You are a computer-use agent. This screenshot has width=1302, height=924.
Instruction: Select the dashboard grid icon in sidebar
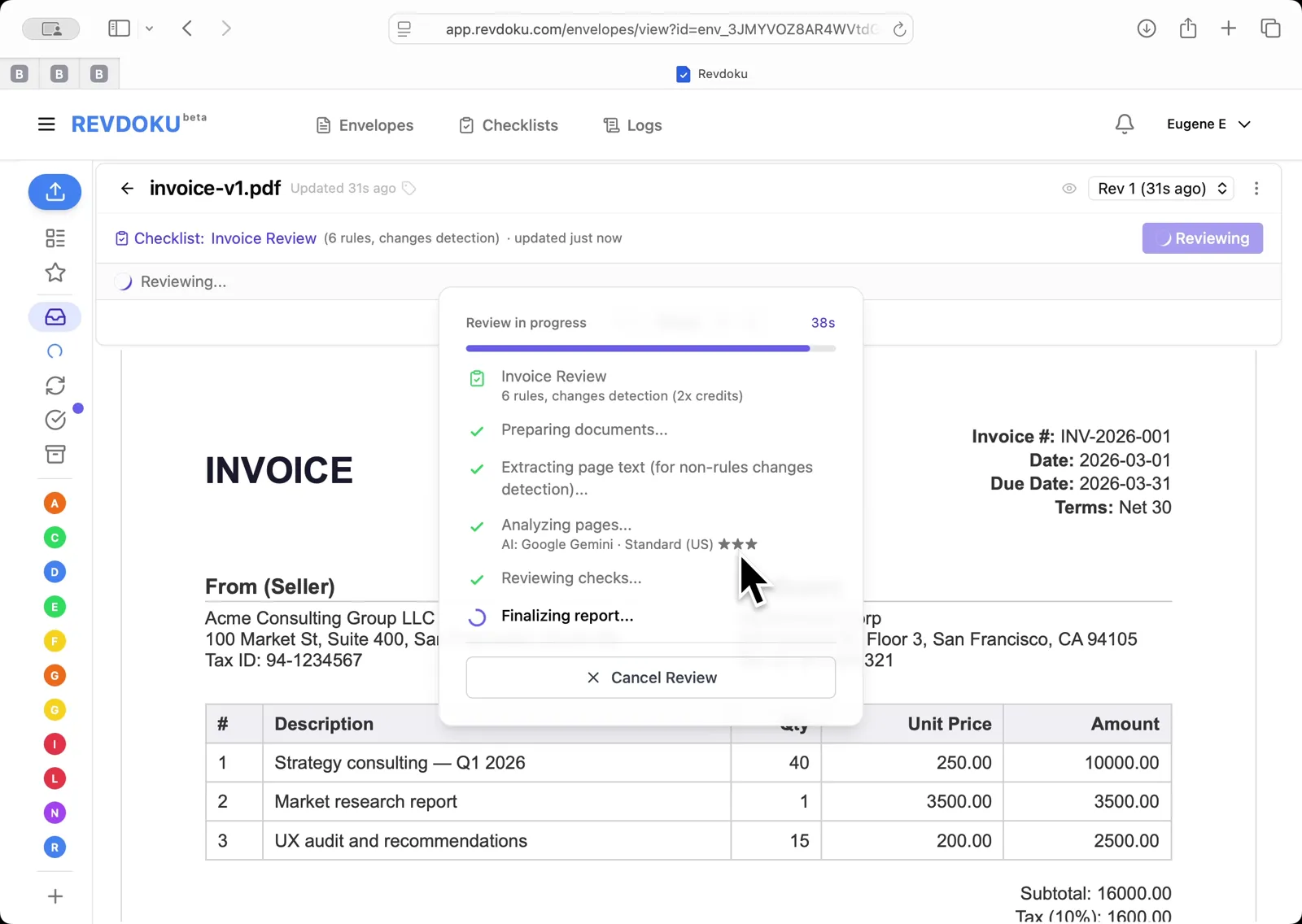tap(55, 238)
